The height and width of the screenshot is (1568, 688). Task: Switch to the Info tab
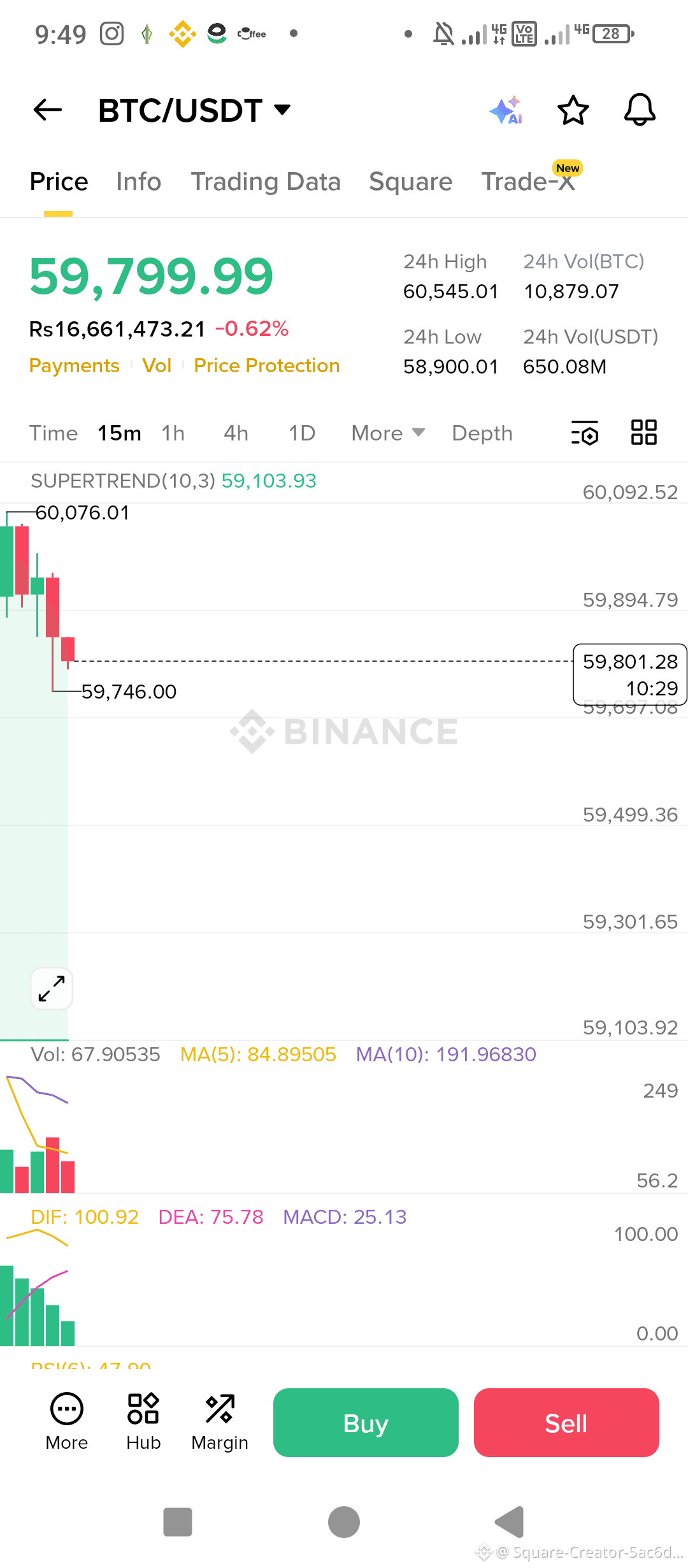[x=139, y=182]
